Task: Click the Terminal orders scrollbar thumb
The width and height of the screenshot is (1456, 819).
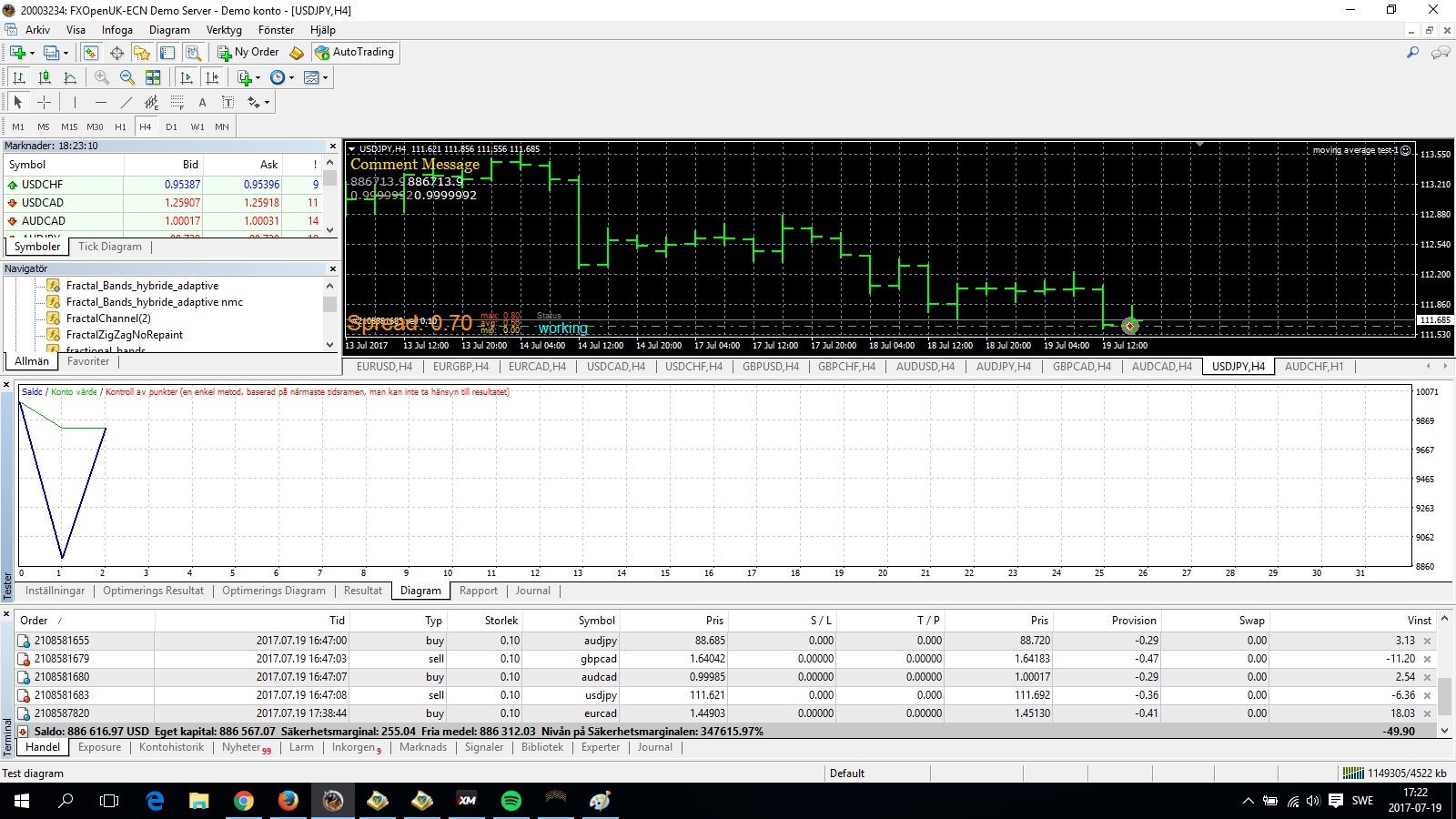Action: coord(1444,696)
